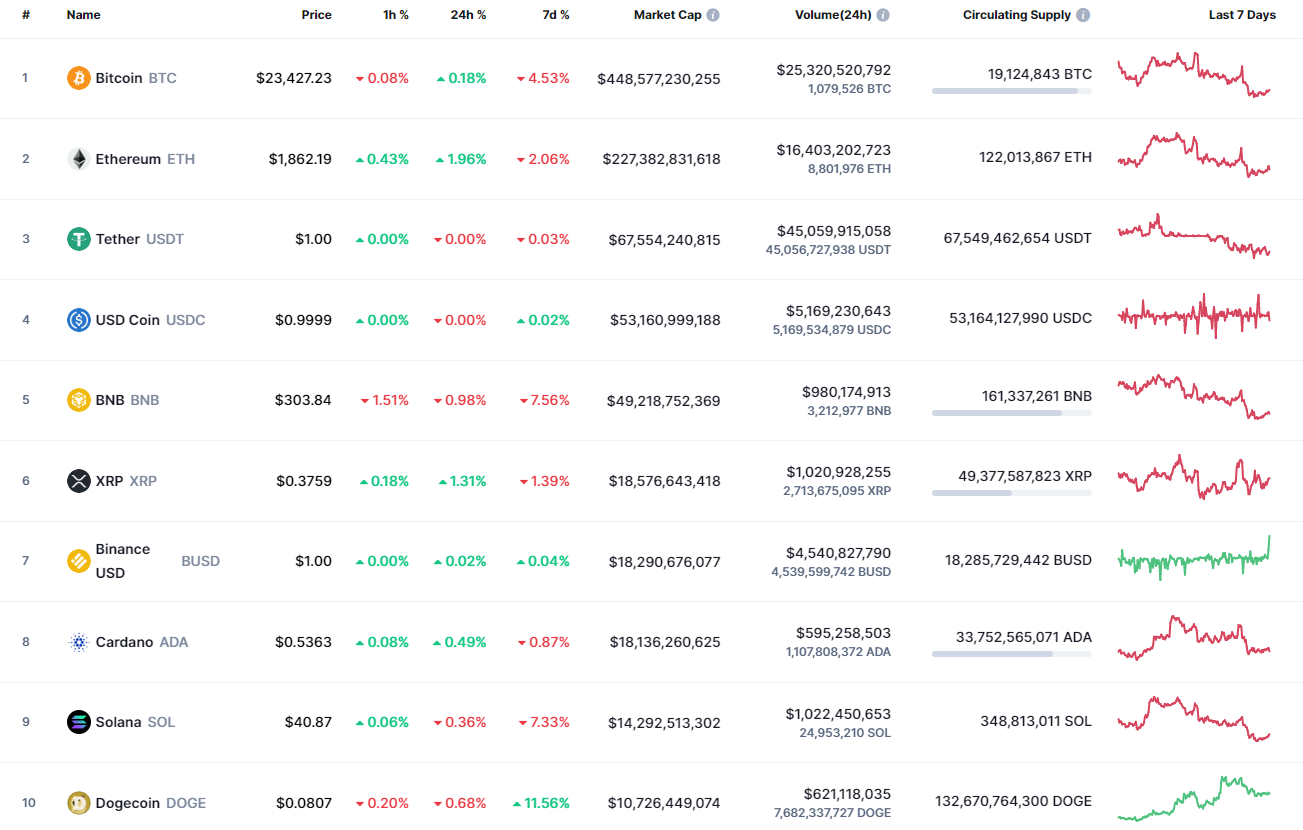
Task: Open the Circulating Supply info tooltip
Action: [1083, 14]
